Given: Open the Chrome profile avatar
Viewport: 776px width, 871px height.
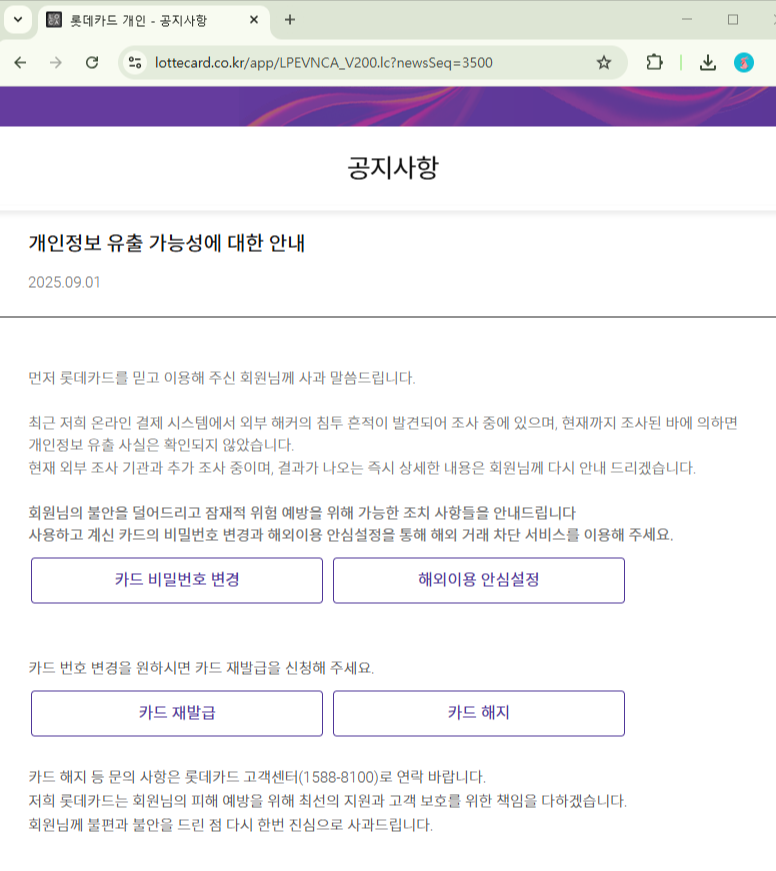Looking at the screenshot, I should point(744,63).
